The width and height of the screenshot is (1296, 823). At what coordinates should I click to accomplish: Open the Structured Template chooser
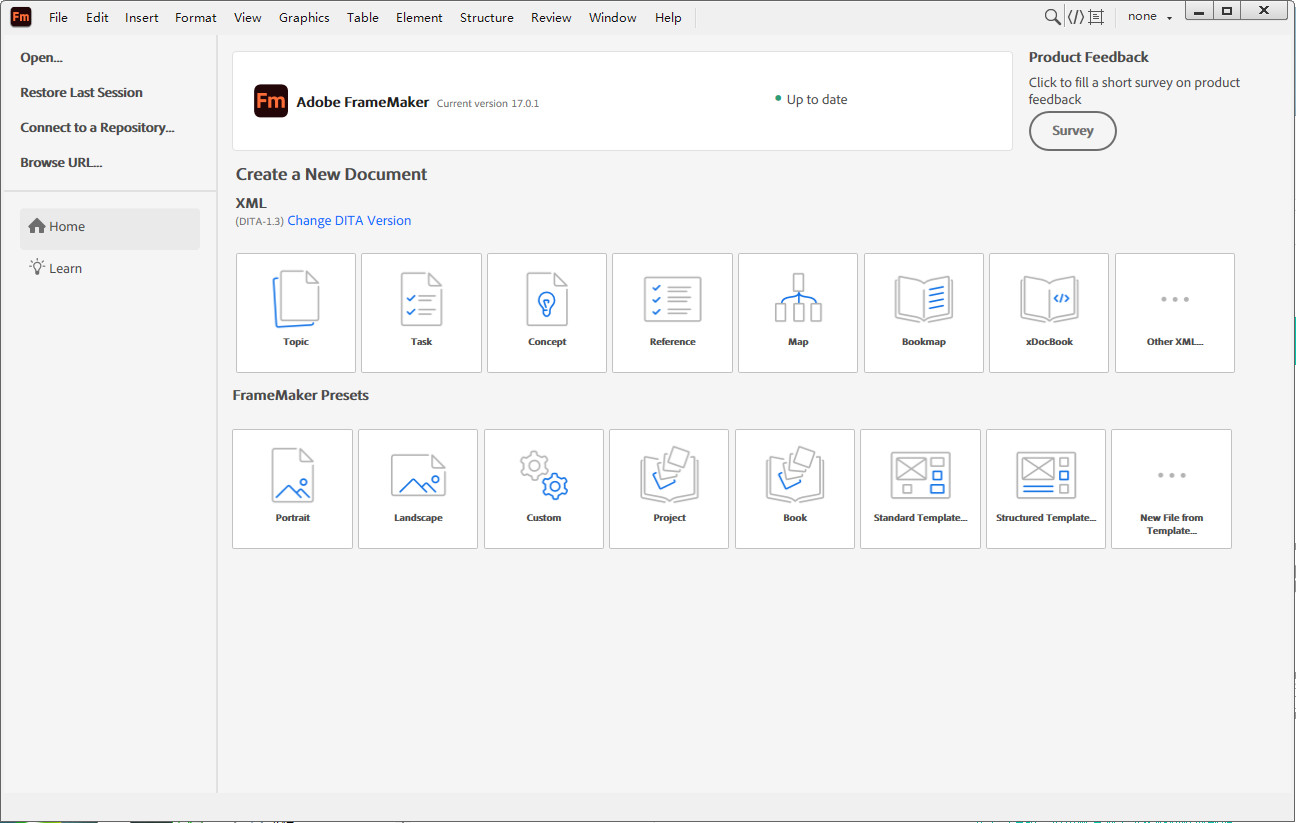[1046, 489]
